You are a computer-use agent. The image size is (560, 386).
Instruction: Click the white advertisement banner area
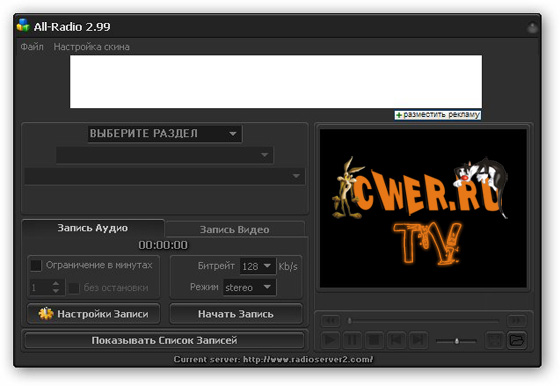[276, 81]
